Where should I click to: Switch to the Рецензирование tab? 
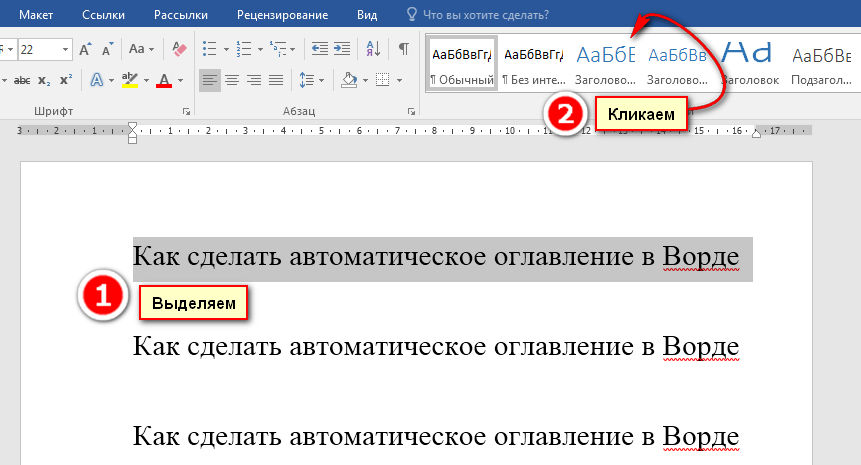point(282,15)
